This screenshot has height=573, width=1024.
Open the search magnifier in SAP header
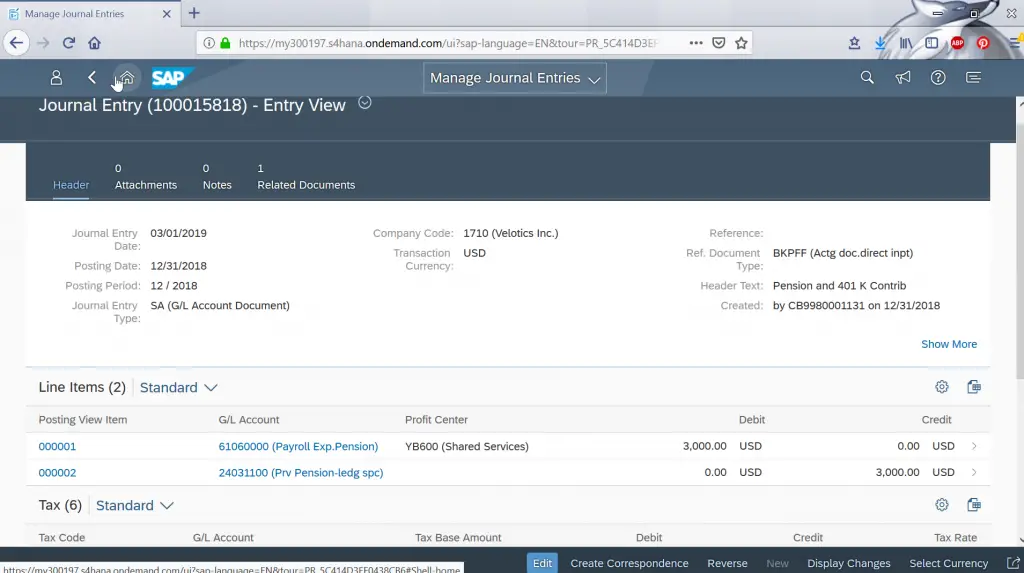pyautogui.click(x=867, y=78)
